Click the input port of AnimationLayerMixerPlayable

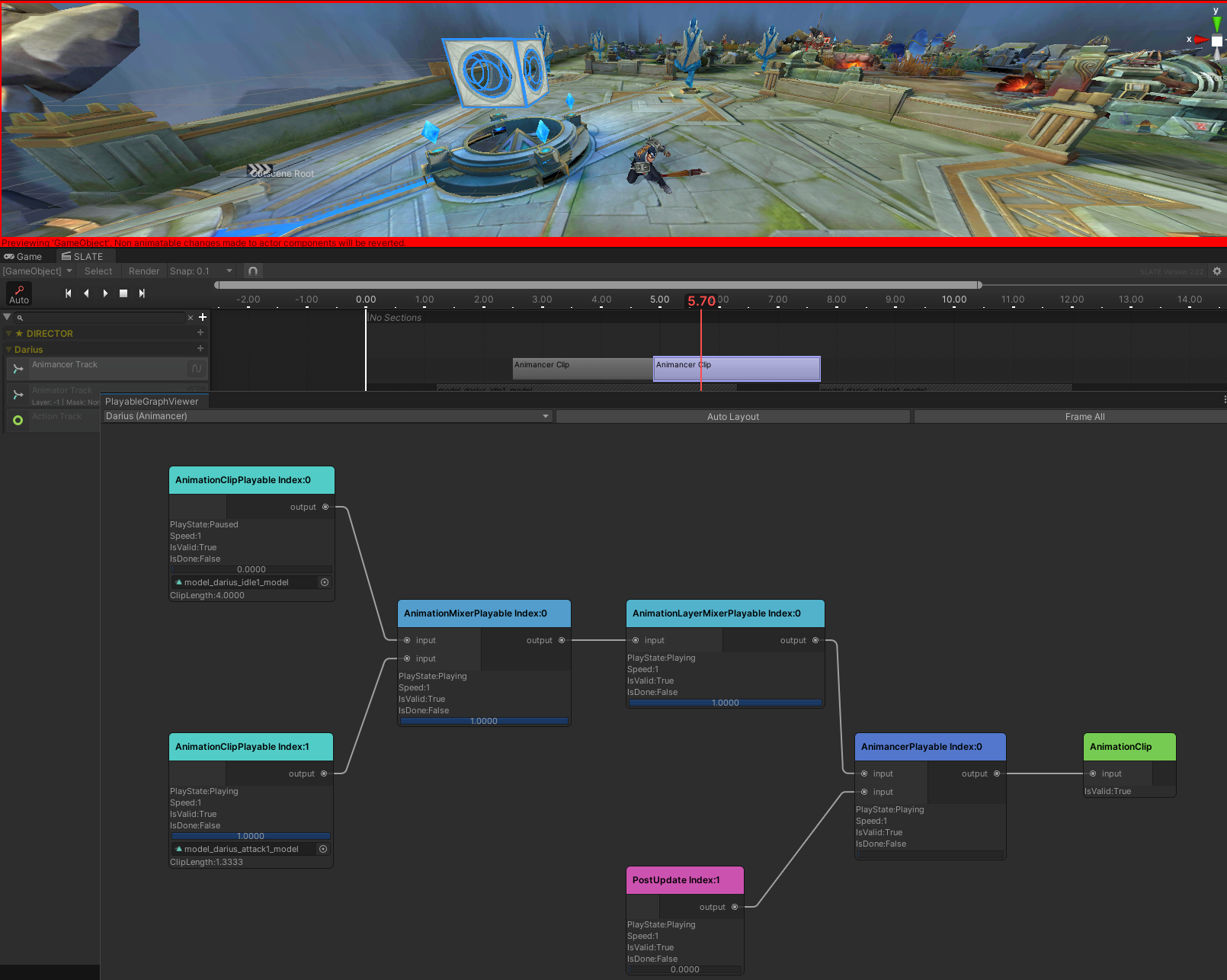pyautogui.click(x=636, y=640)
